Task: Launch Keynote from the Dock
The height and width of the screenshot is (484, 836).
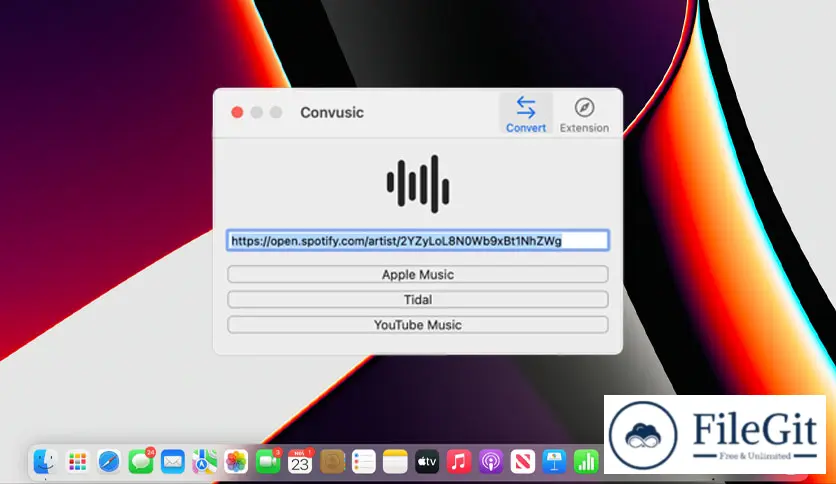Action: click(x=554, y=462)
